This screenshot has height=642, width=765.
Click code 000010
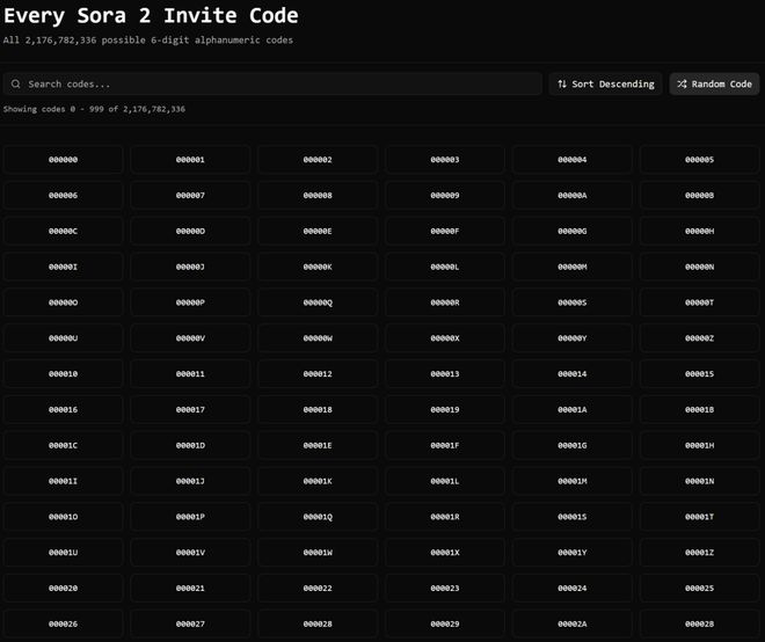(x=63, y=374)
